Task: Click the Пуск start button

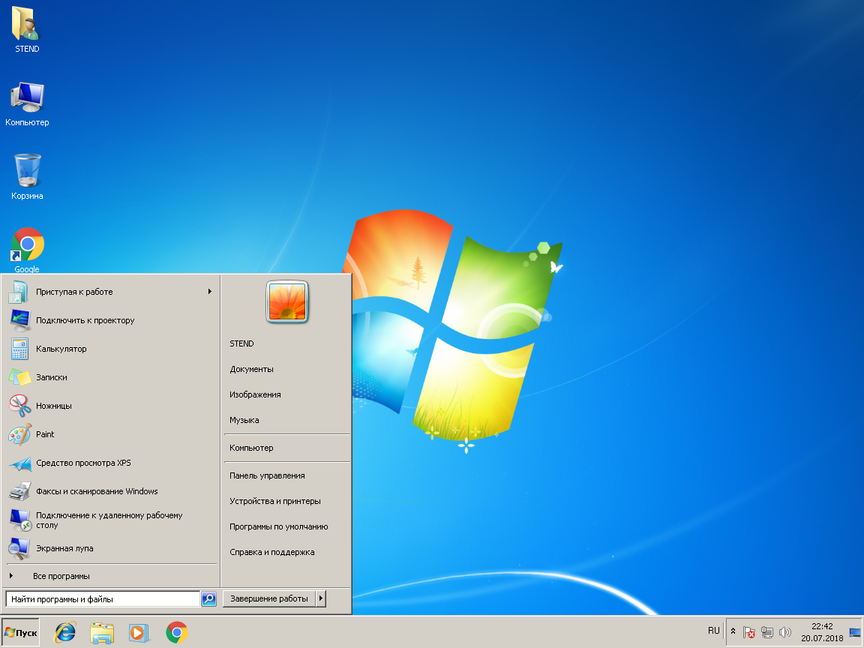Action: 21,633
